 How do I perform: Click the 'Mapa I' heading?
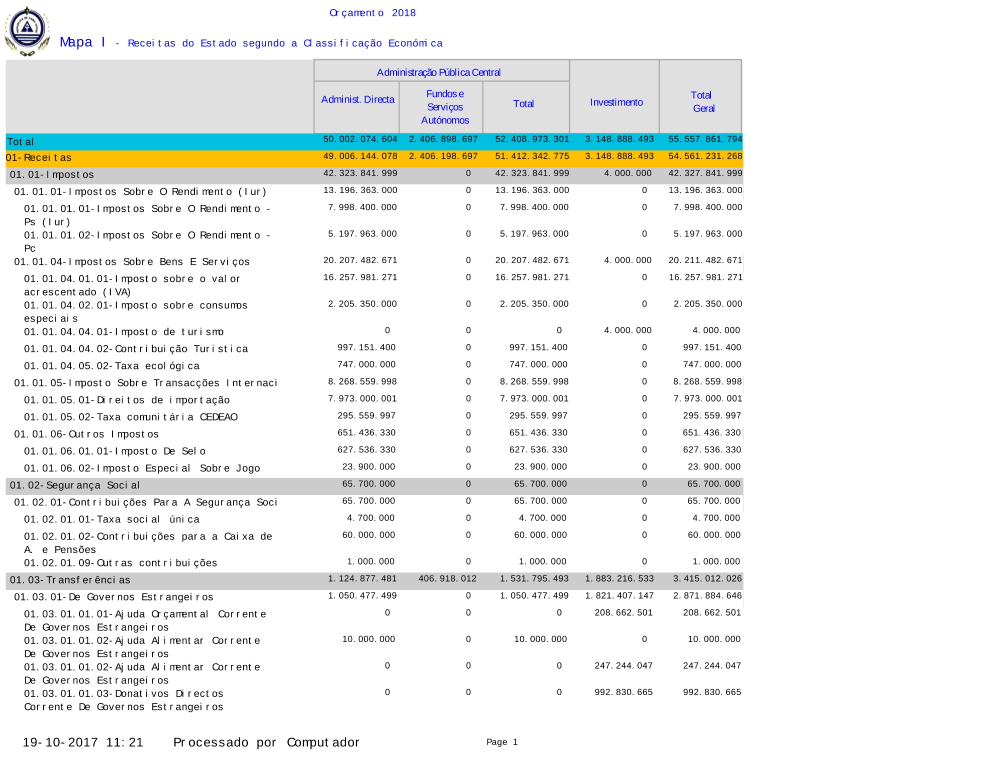82,42
